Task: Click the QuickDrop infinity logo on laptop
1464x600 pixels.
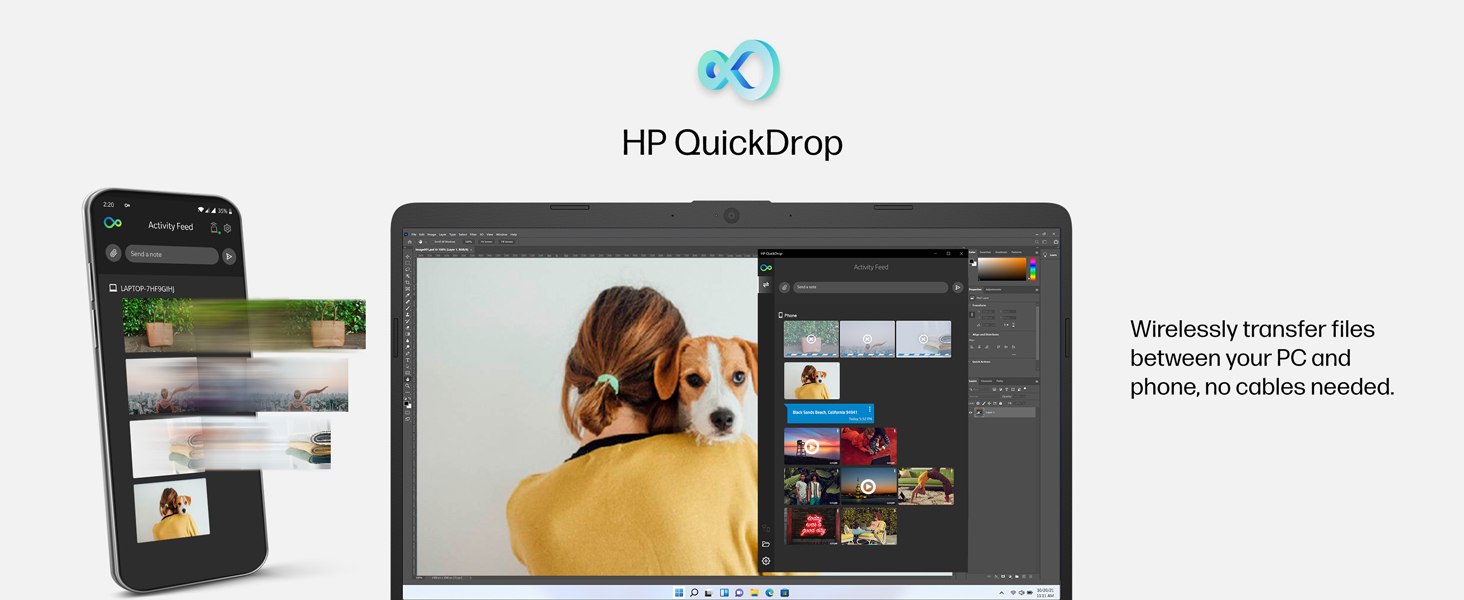Action: [x=766, y=267]
